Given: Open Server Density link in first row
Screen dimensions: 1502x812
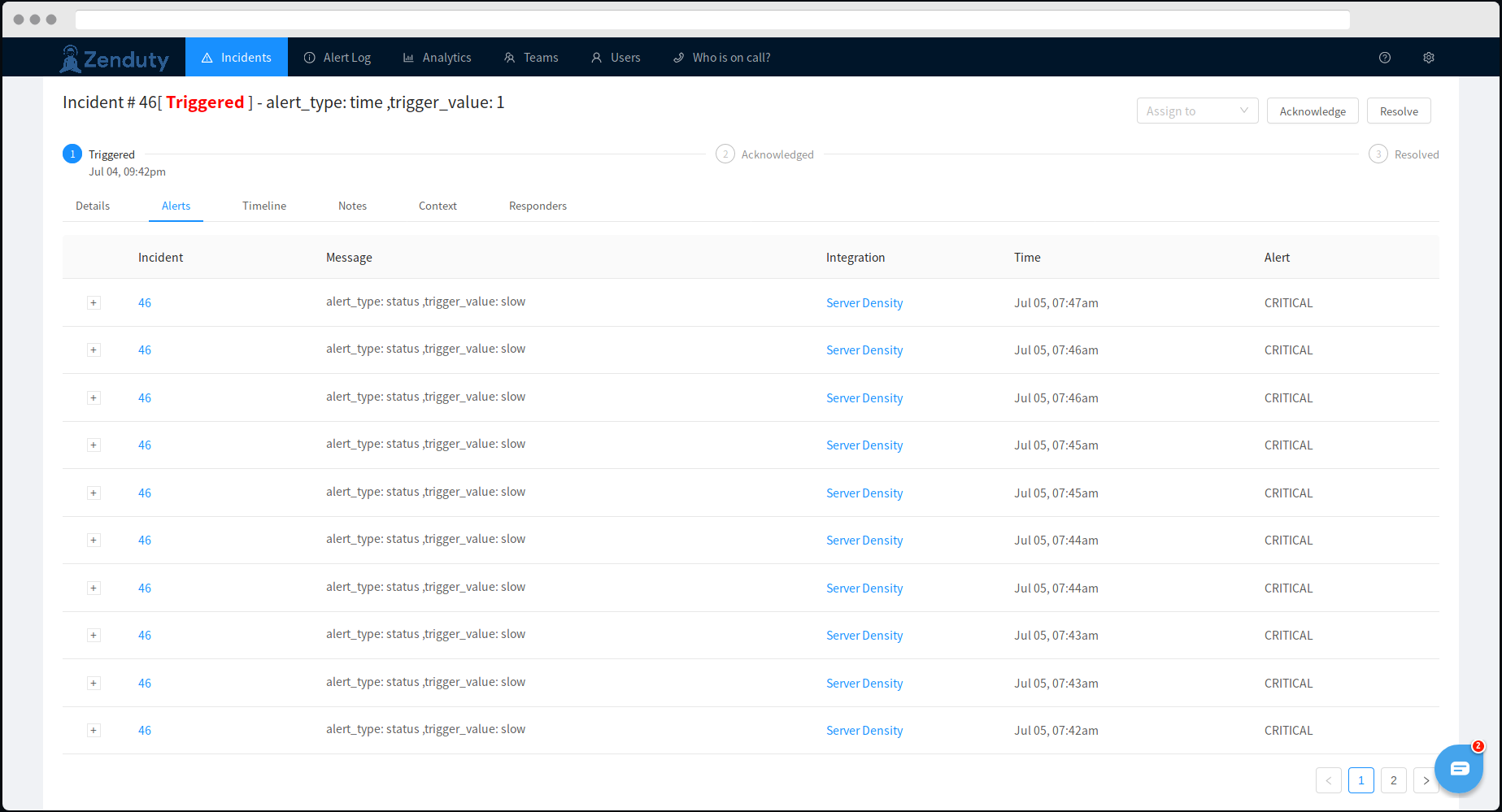Looking at the screenshot, I should click(864, 303).
